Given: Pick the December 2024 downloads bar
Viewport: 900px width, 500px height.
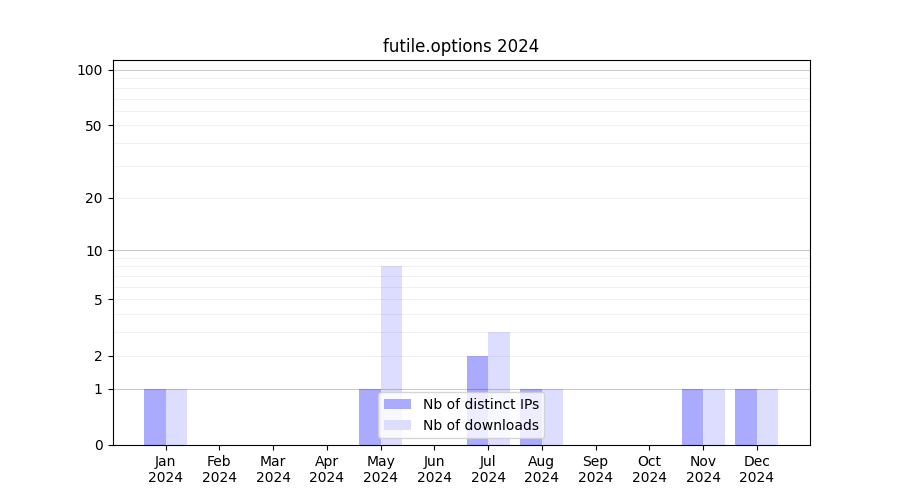Looking at the screenshot, I should pyautogui.click(x=767, y=416).
